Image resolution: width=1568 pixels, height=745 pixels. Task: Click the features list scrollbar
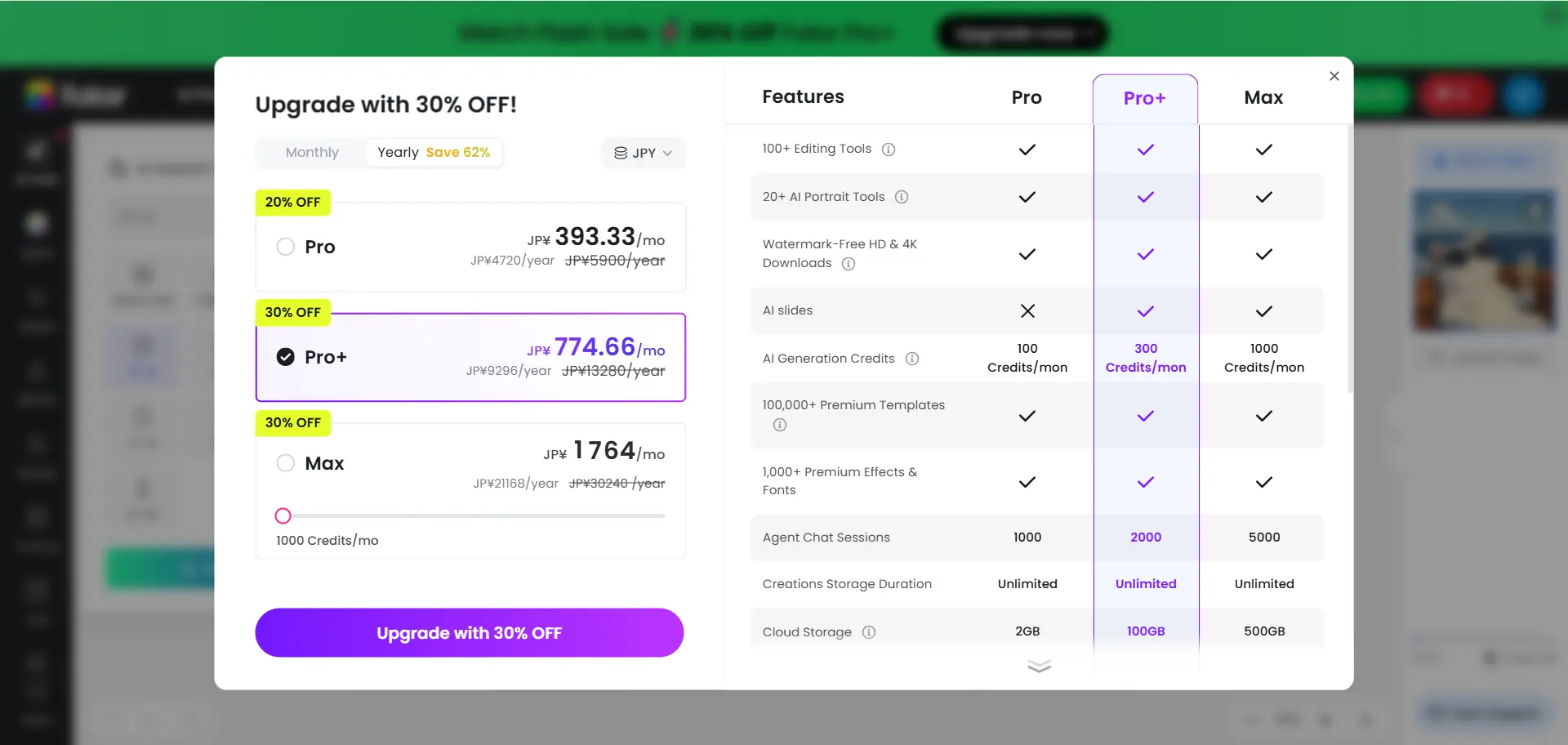click(x=1349, y=261)
